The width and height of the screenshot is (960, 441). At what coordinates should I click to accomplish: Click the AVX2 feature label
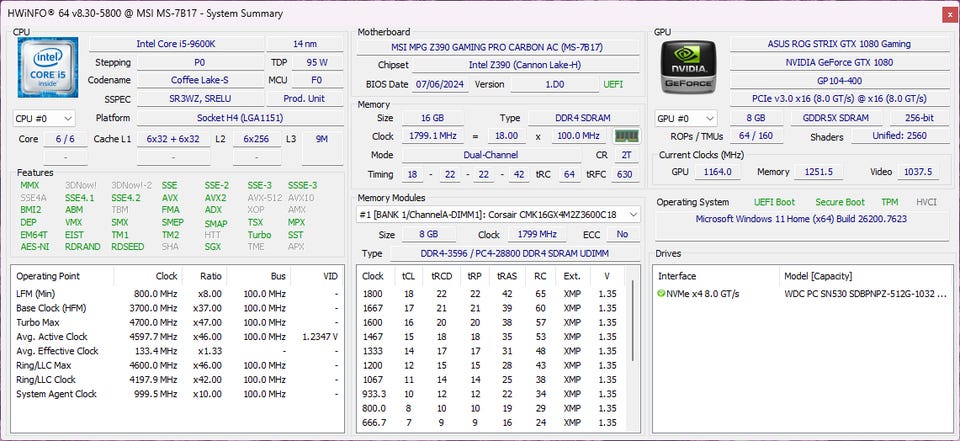pos(215,198)
